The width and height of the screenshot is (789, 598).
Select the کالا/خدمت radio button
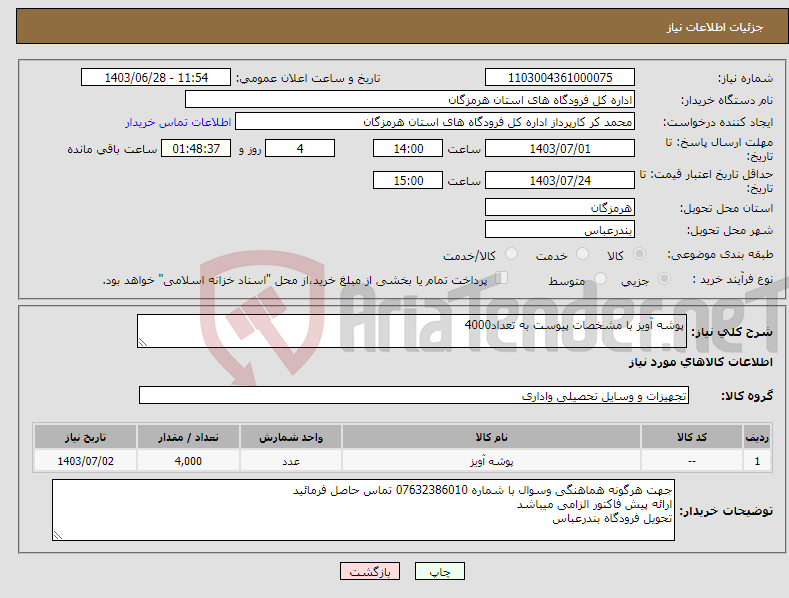pos(511,254)
